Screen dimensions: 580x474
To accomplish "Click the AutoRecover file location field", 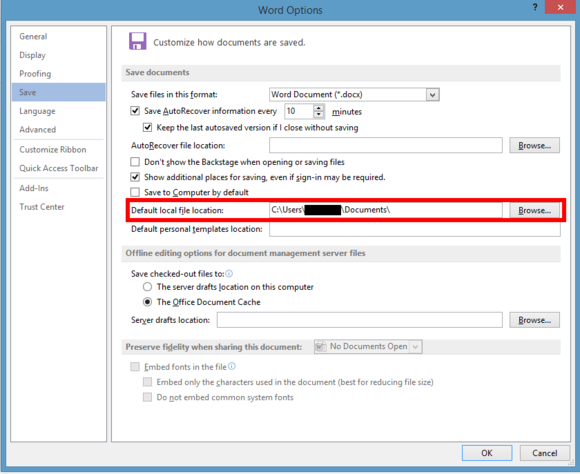I will click(386, 145).
